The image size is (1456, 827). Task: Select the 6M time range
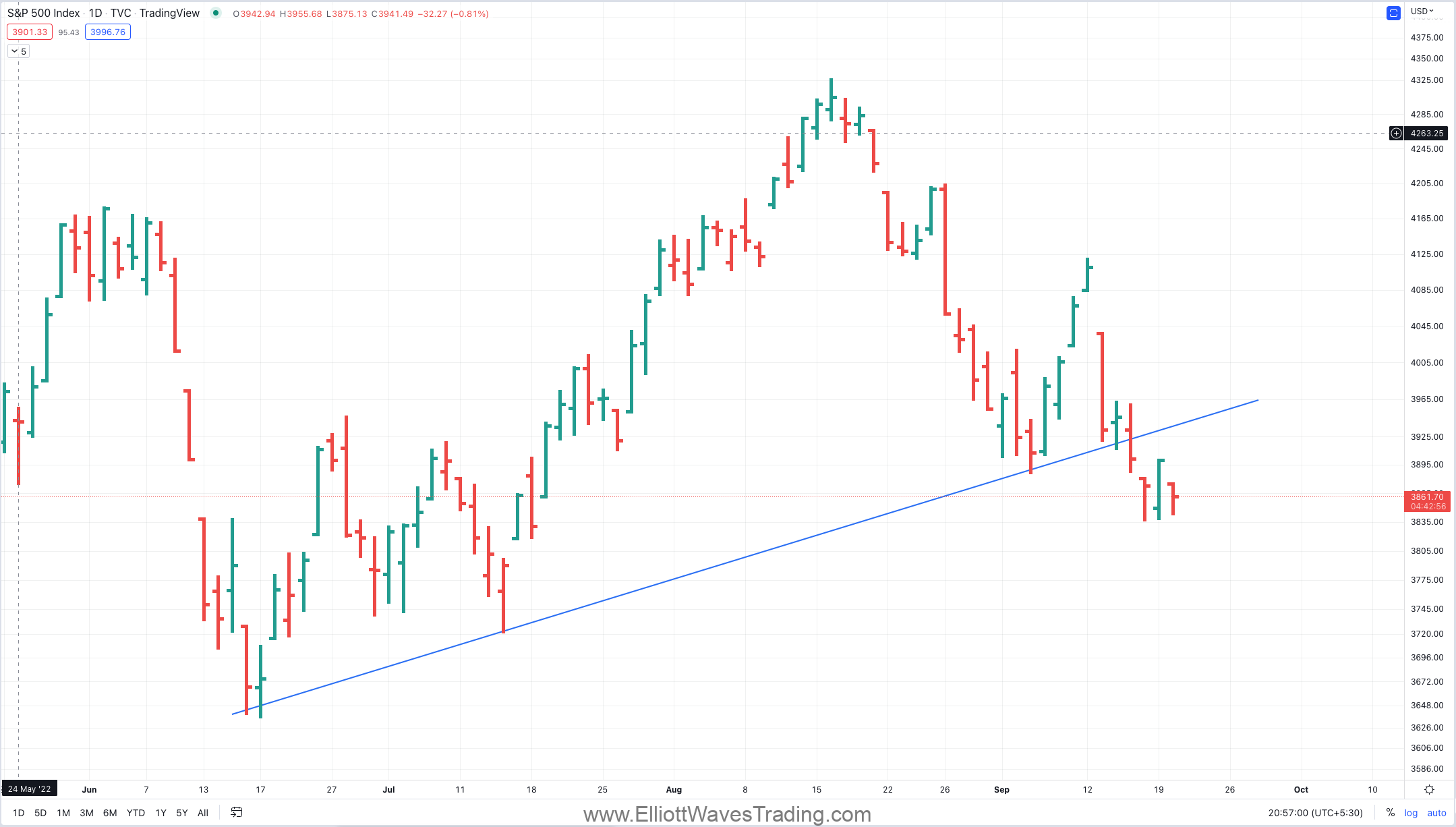coord(110,813)
